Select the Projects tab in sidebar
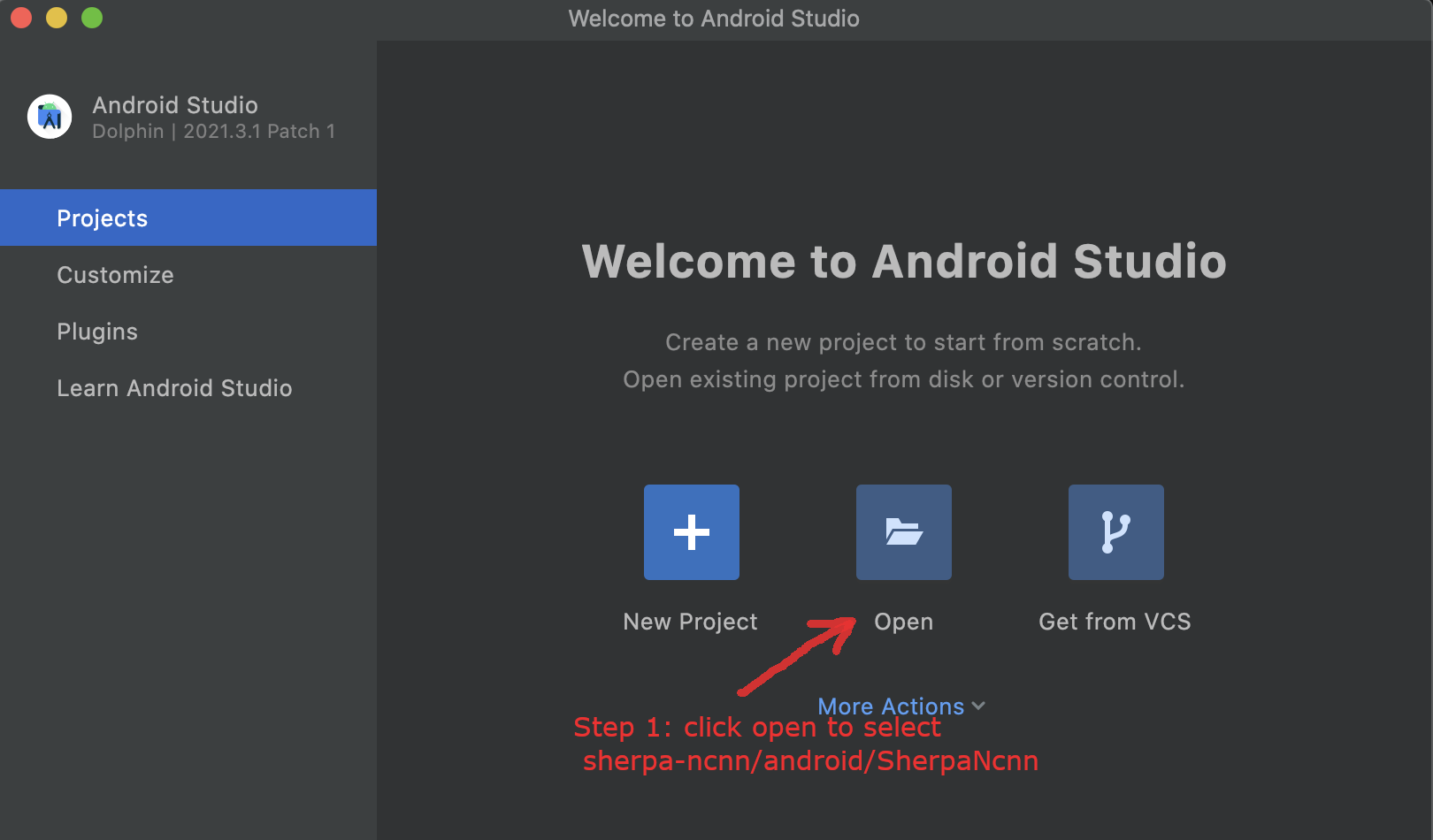The image size is (1433, 840). click(188, 218)
